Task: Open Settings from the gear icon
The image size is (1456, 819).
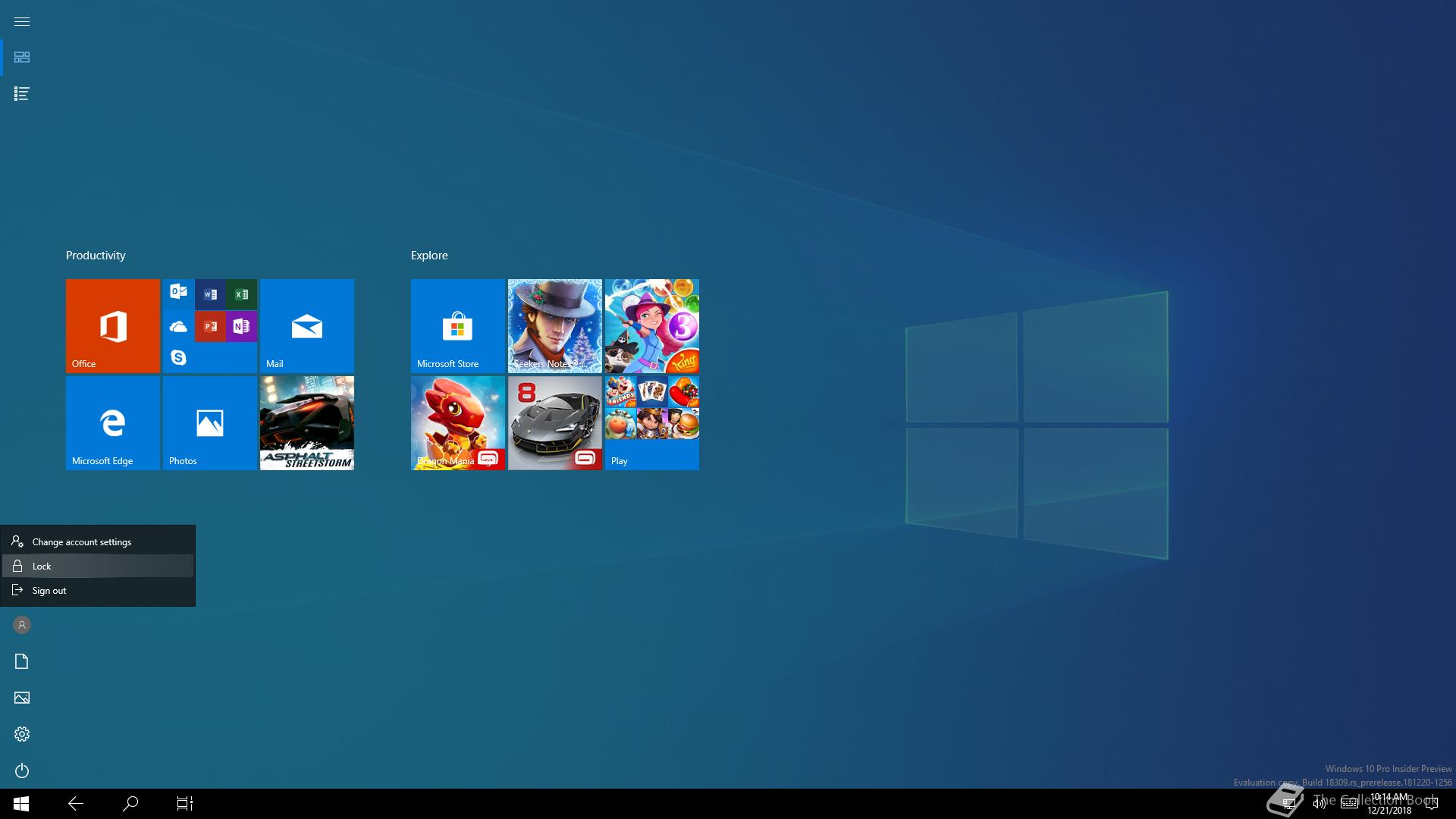Action: click(21, 734)
